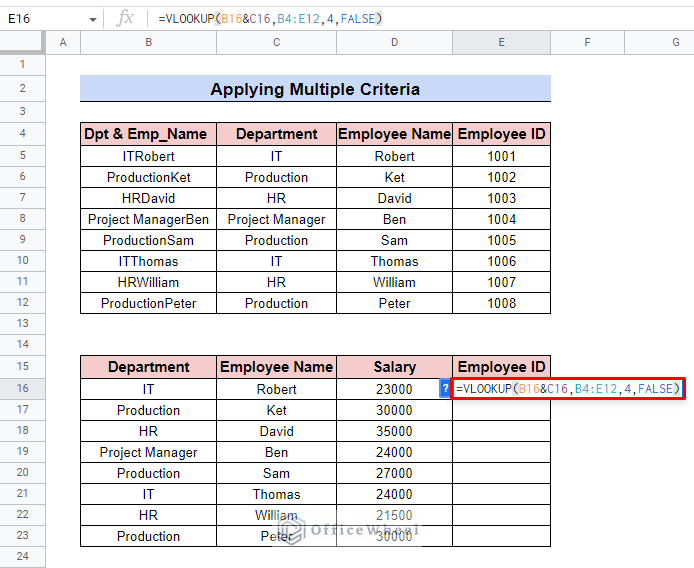The width and height of the screenshot is (694, 568).
Task: Select the ProductionKet cell
Action: [148, 177]
